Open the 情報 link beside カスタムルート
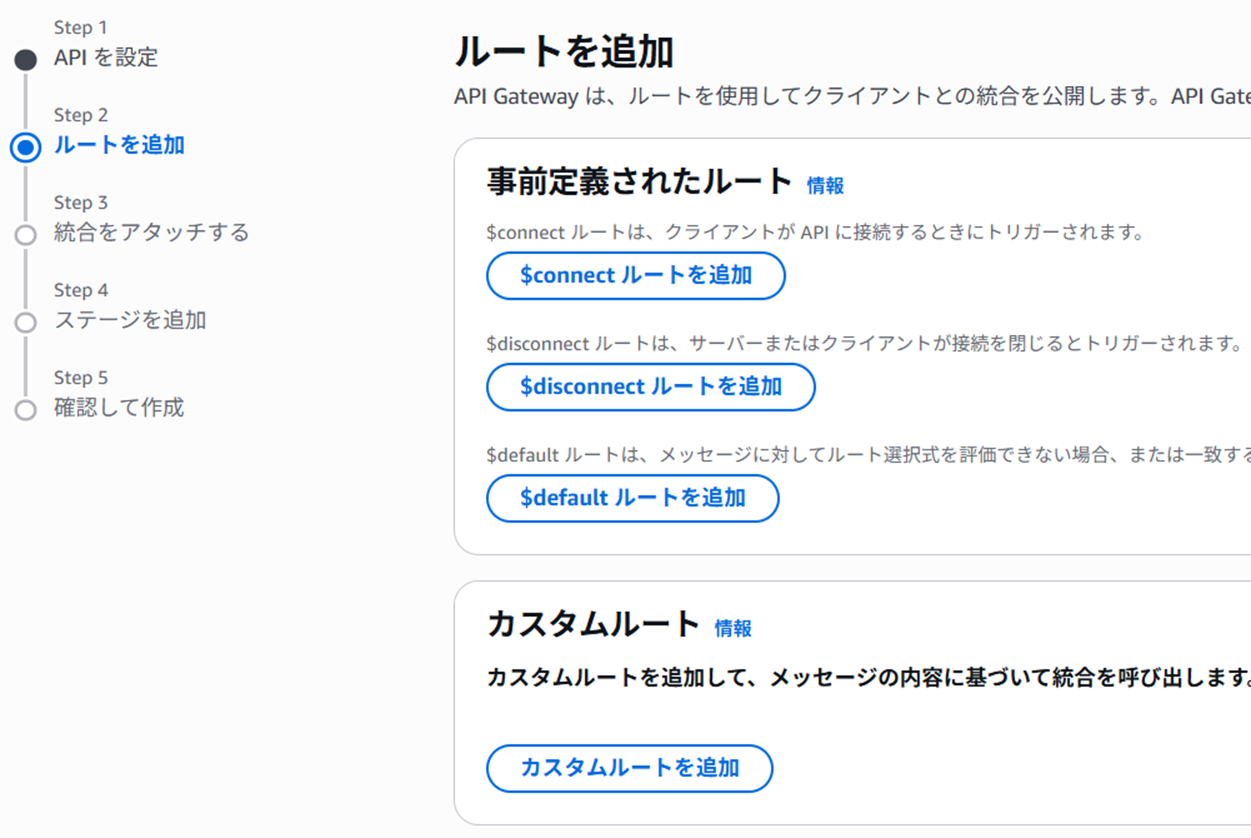Screen dimensions: 1251x838 coord(733,628)
